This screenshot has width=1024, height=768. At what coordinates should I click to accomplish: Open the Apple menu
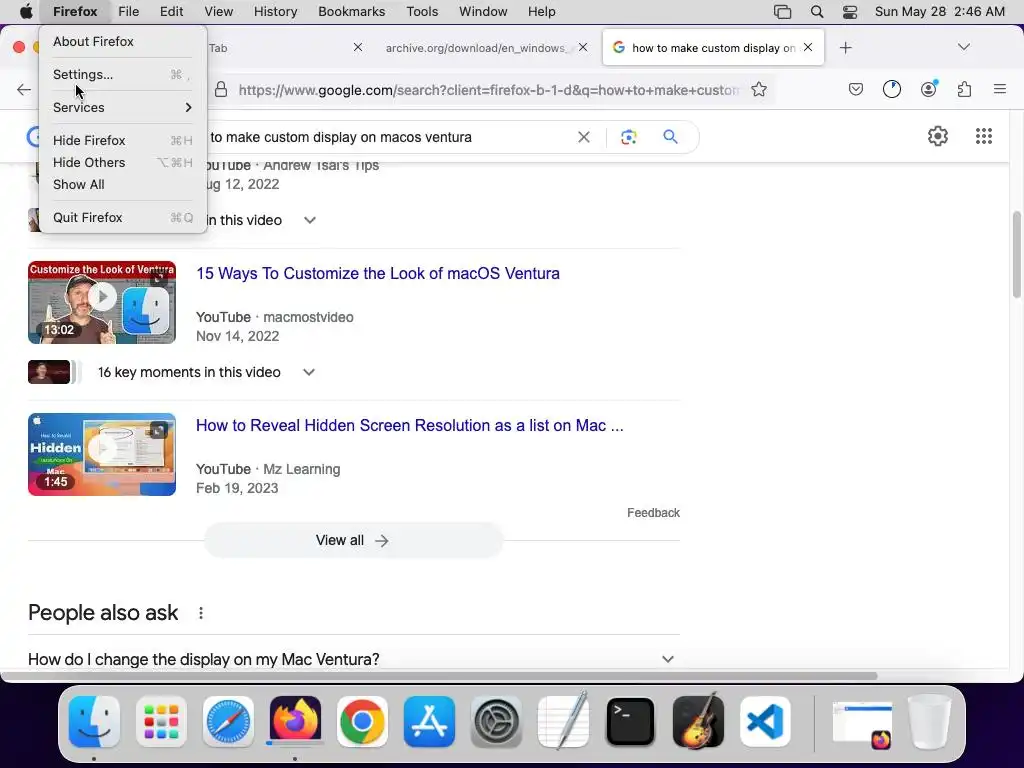click(26, 12)
